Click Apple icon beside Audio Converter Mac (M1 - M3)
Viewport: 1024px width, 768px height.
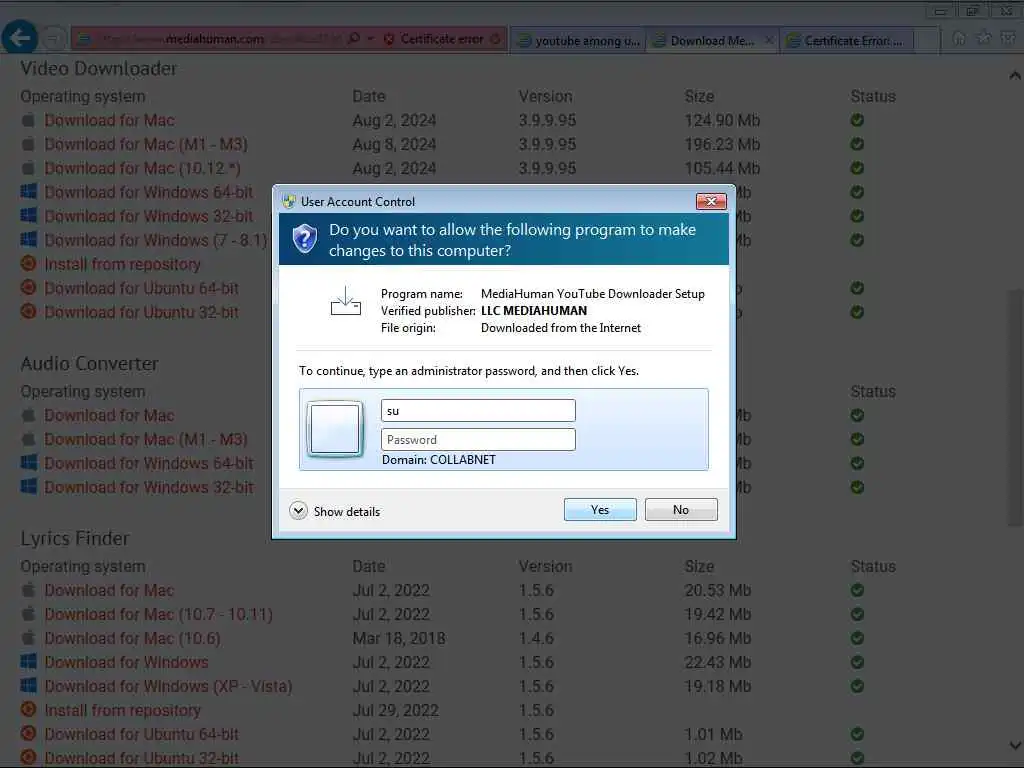point(28,439)
